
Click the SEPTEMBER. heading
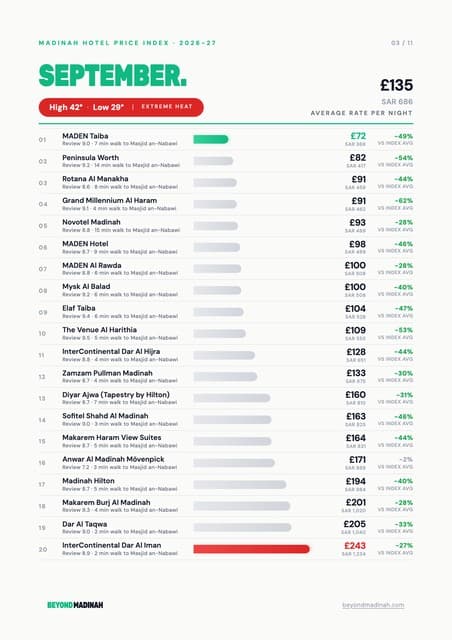[113, 76]
